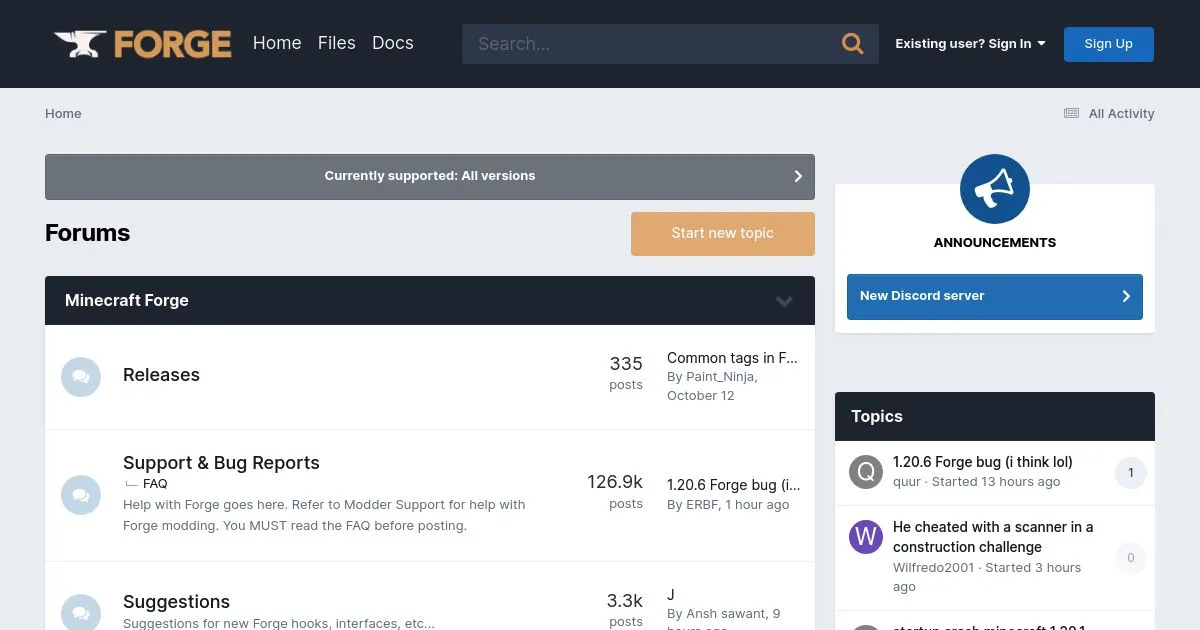Open Currently supported: All versions banner
The image size is (1200, 630).
click(x=430, y=176)
